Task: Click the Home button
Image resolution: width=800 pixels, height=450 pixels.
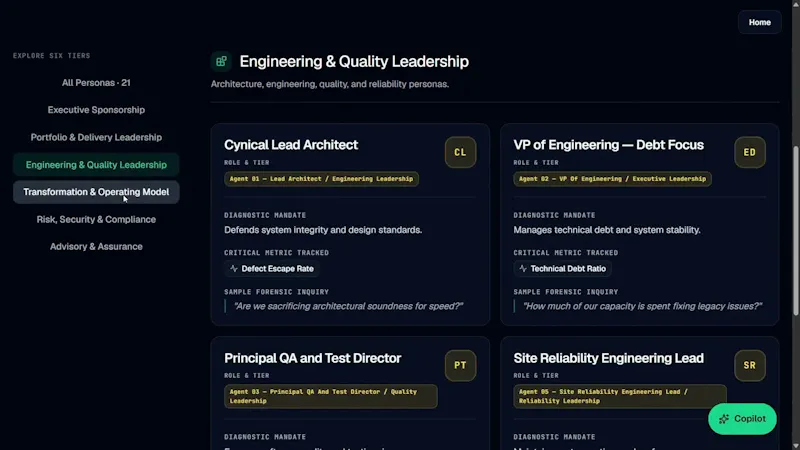Action: coord(759,22)
